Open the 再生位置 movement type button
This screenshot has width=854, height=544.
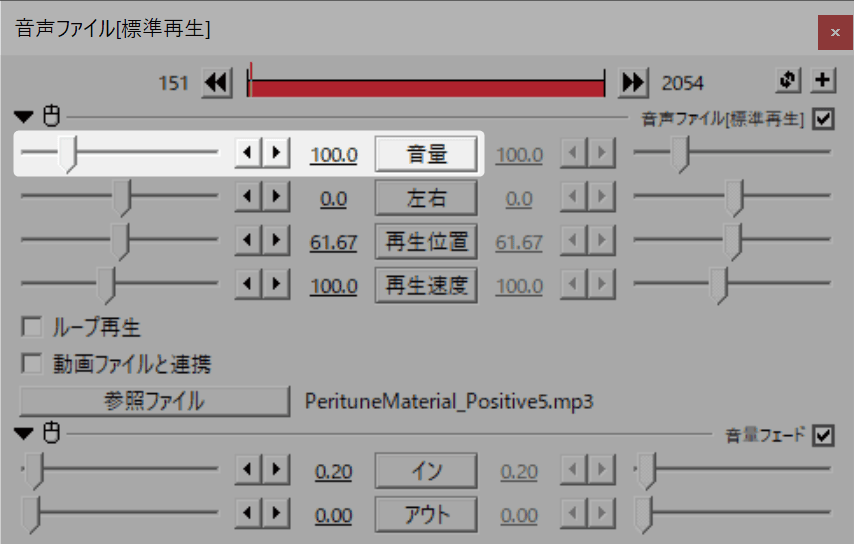point(426,241)
